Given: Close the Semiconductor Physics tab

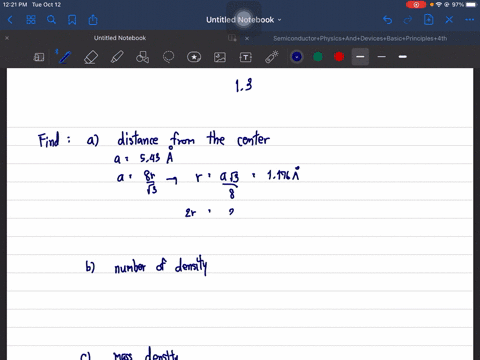Looking at the screenshot, I should coord(247,38).
